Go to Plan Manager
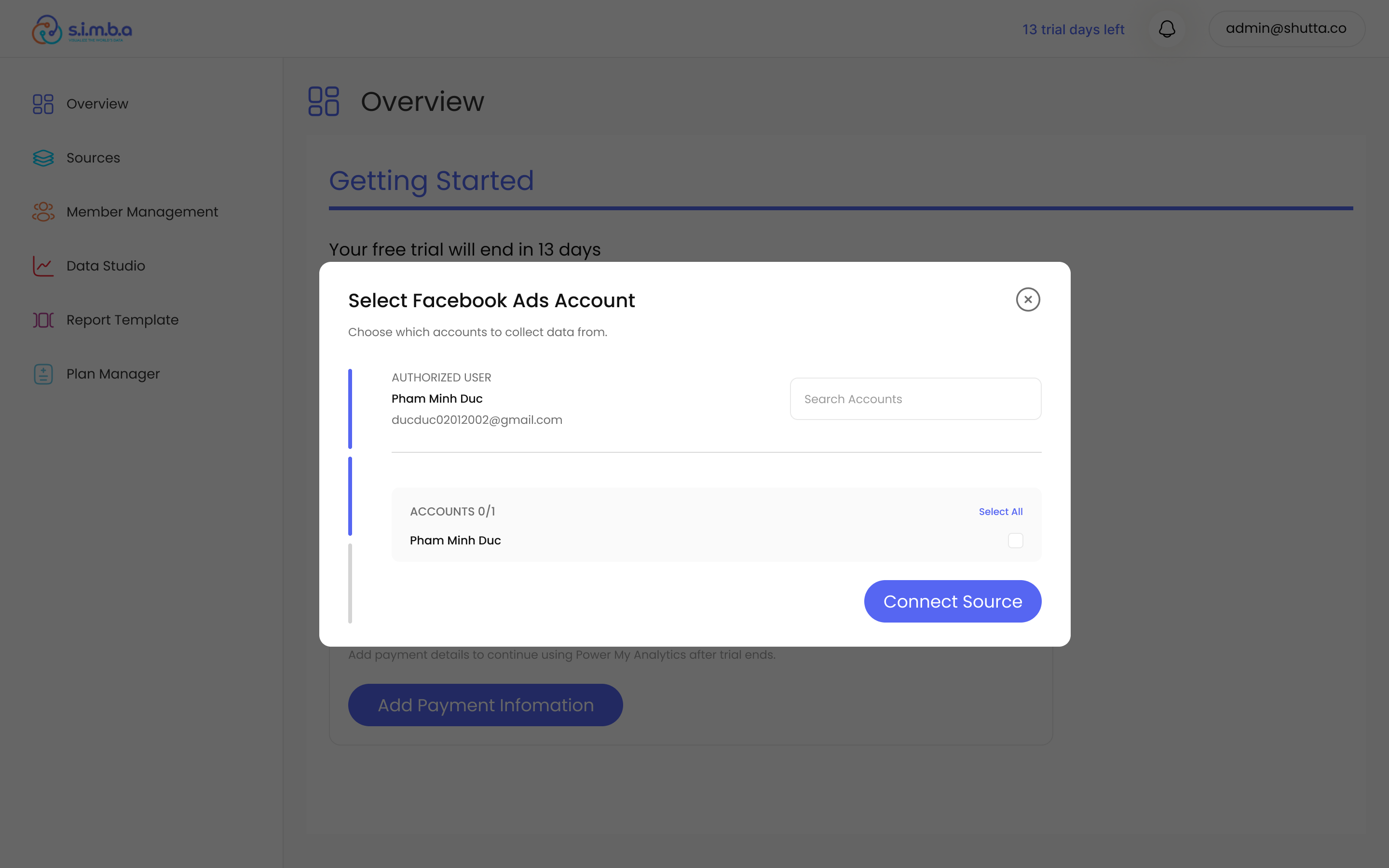The height and width of the screenshot is (868, 1389). (x=113, y=374)
